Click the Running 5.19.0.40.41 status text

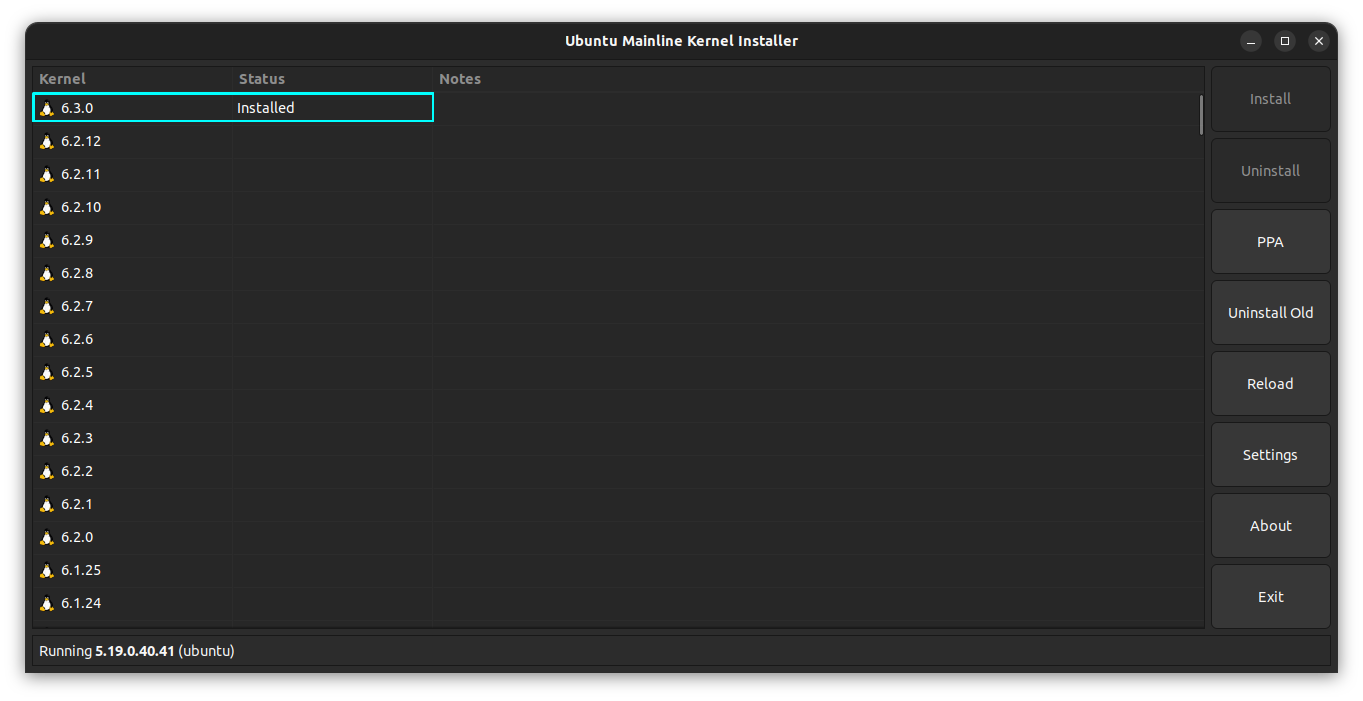click(137, 651)
